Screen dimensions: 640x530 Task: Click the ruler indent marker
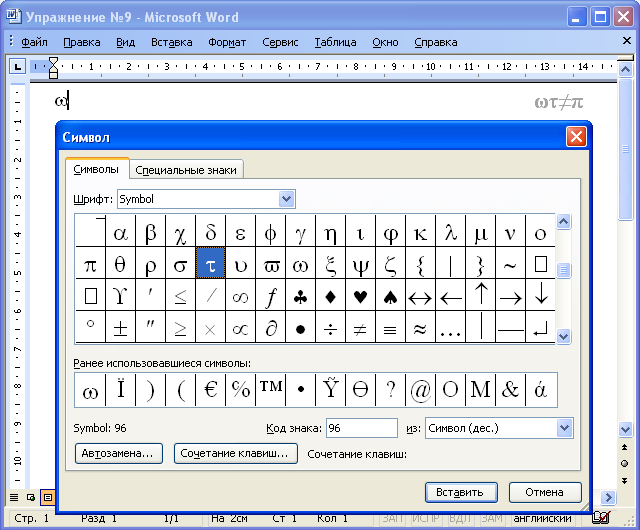pyautogui.click(x=53, y=67)
